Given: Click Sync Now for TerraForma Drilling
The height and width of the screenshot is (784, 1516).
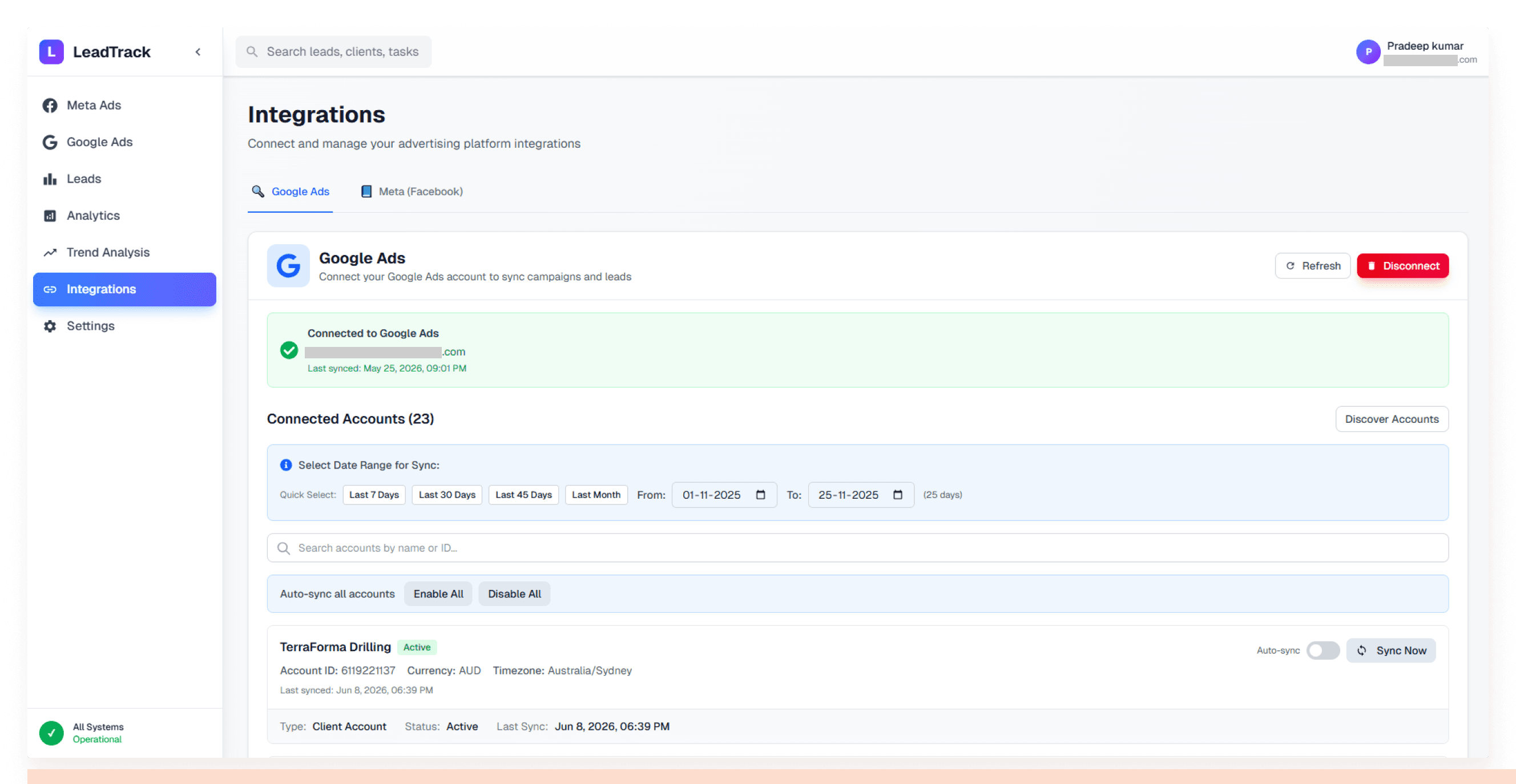Looking at the screenshot, I should [1390, 651].
